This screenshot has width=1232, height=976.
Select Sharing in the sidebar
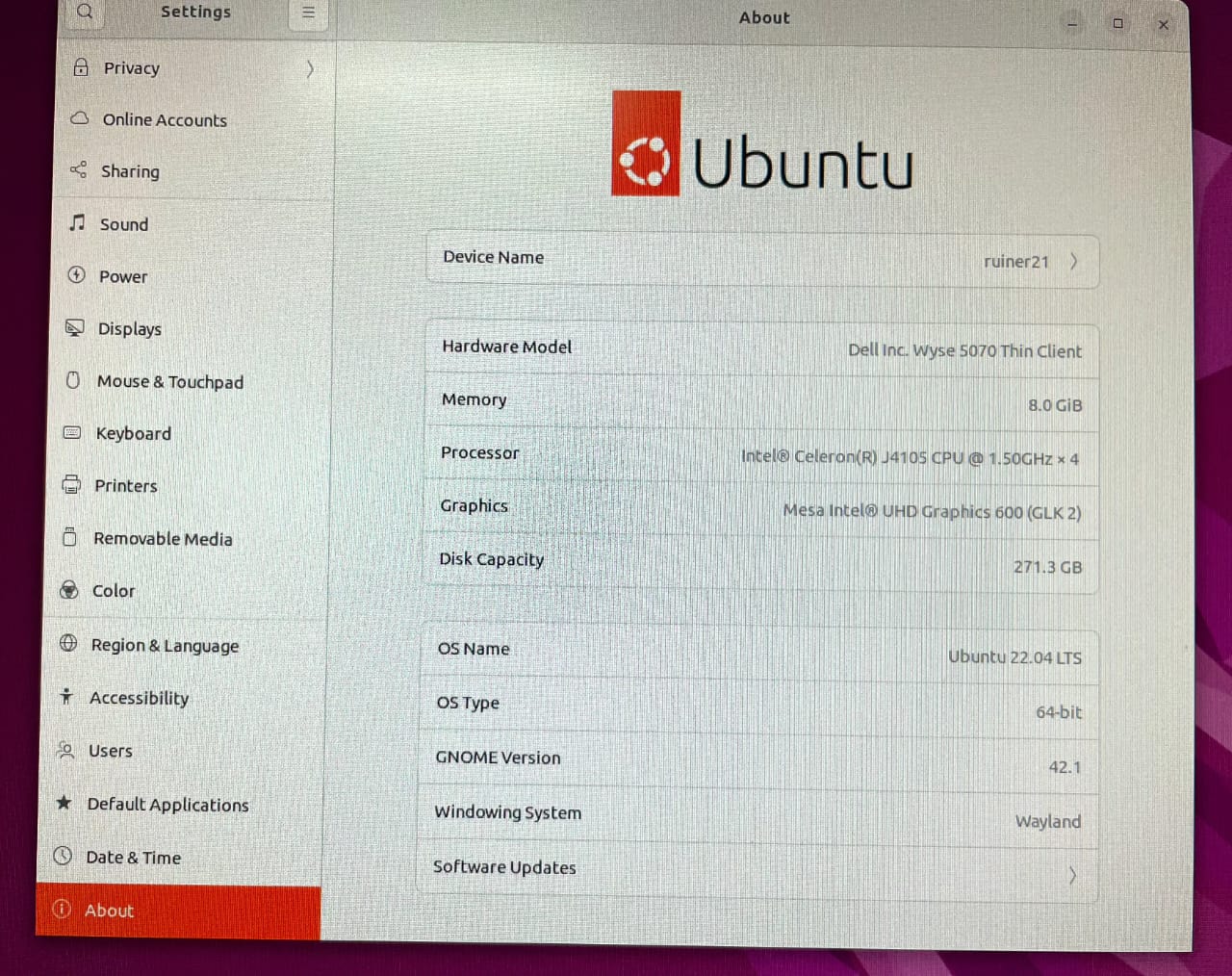[194, 171]
